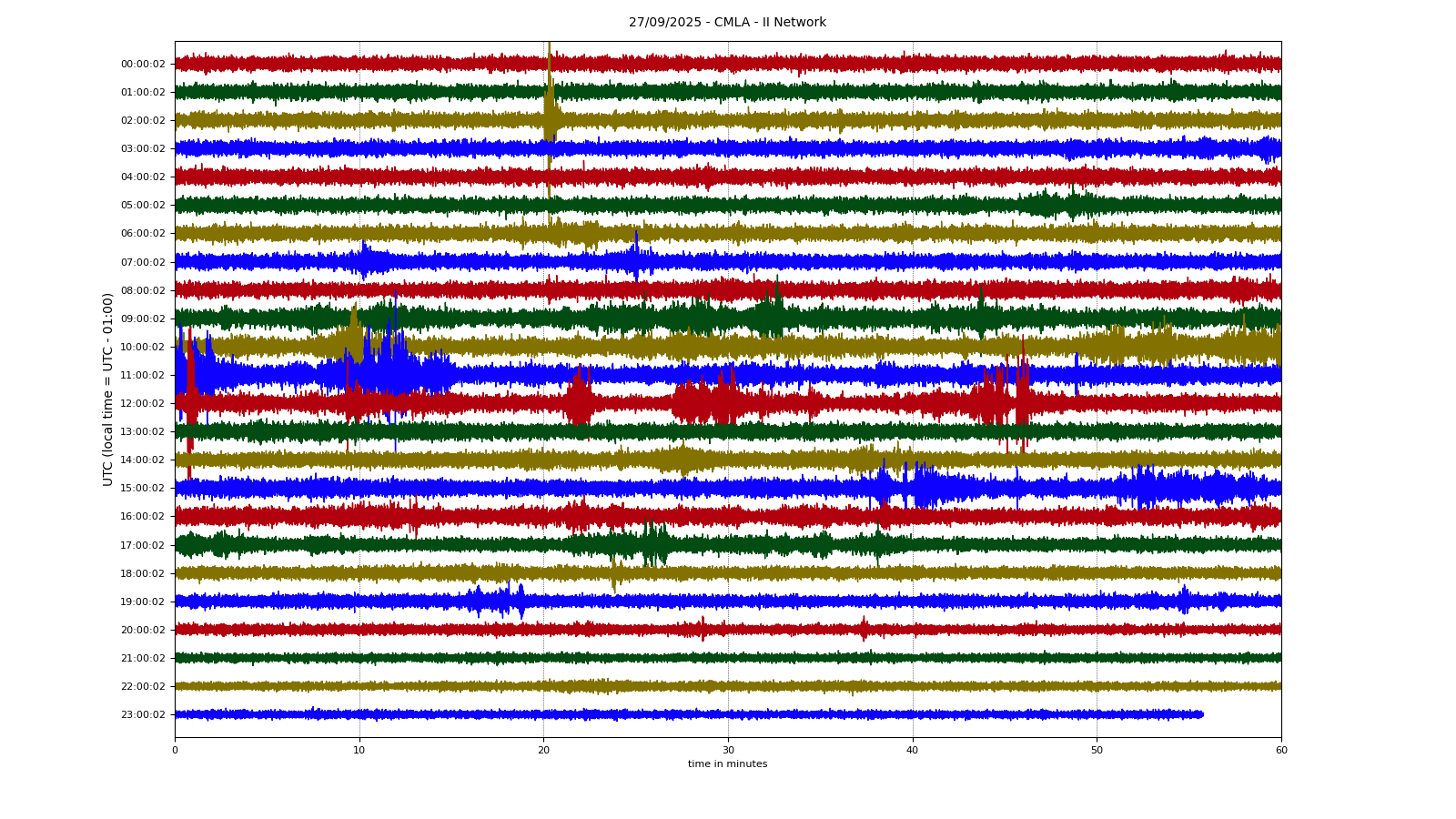Select the 00:00:02 row time label
1456x819 pixels.
point(143,64)
